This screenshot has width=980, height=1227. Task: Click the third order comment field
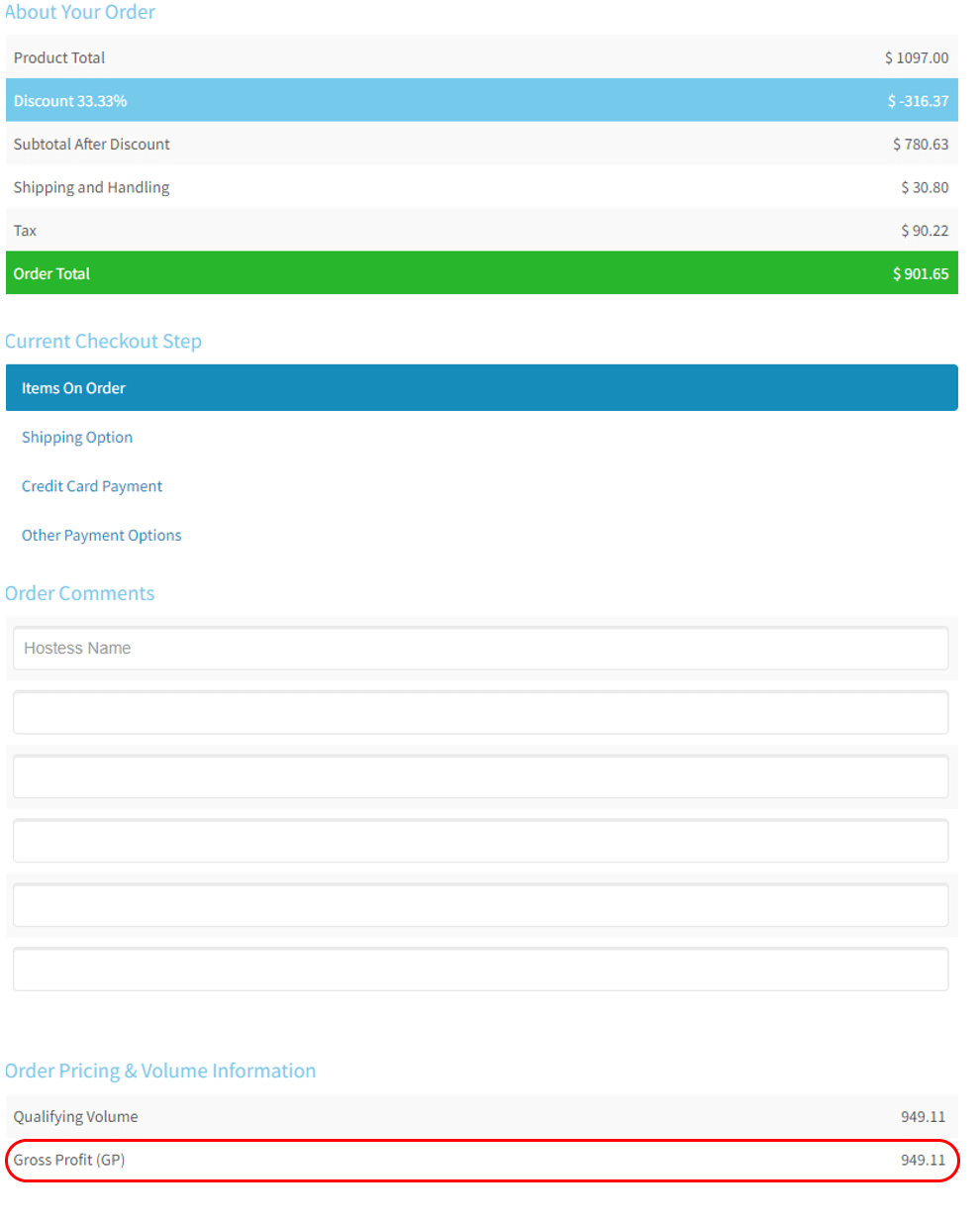click(x=481, y=776)
